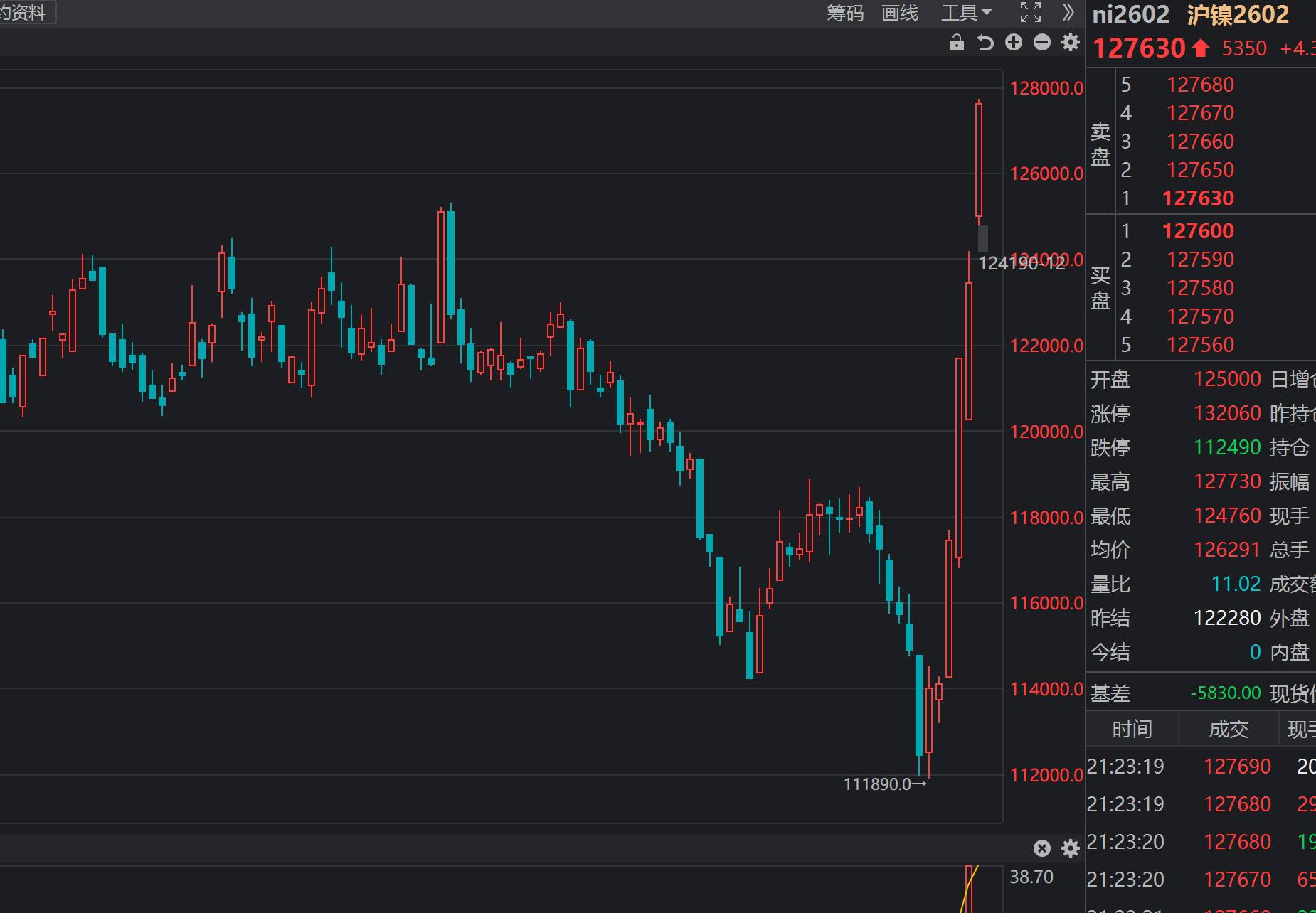Select the 筹码 menu item
Screen dimensions: 1316x913
tap(845, 13)
